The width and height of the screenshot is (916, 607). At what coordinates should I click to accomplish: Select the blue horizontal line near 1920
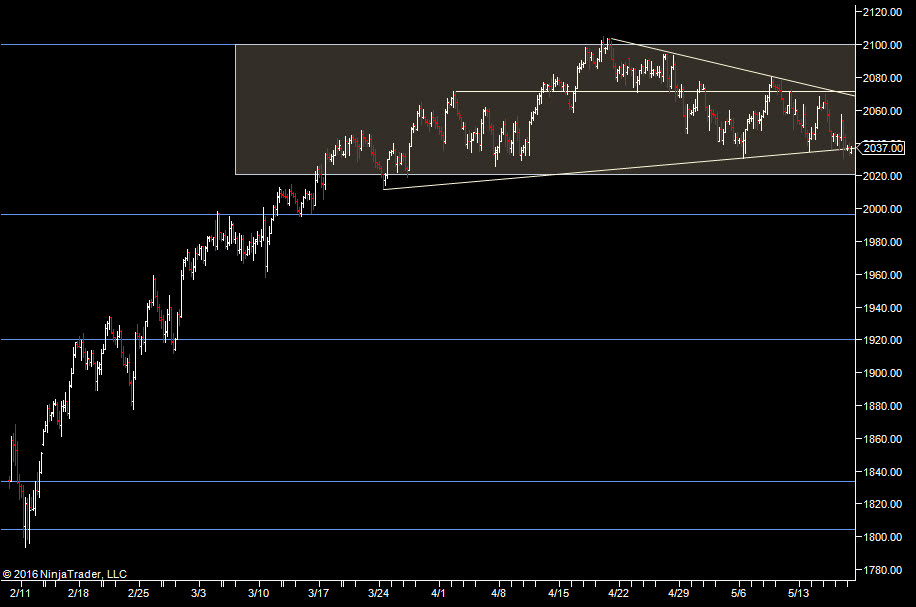point(428,339)
